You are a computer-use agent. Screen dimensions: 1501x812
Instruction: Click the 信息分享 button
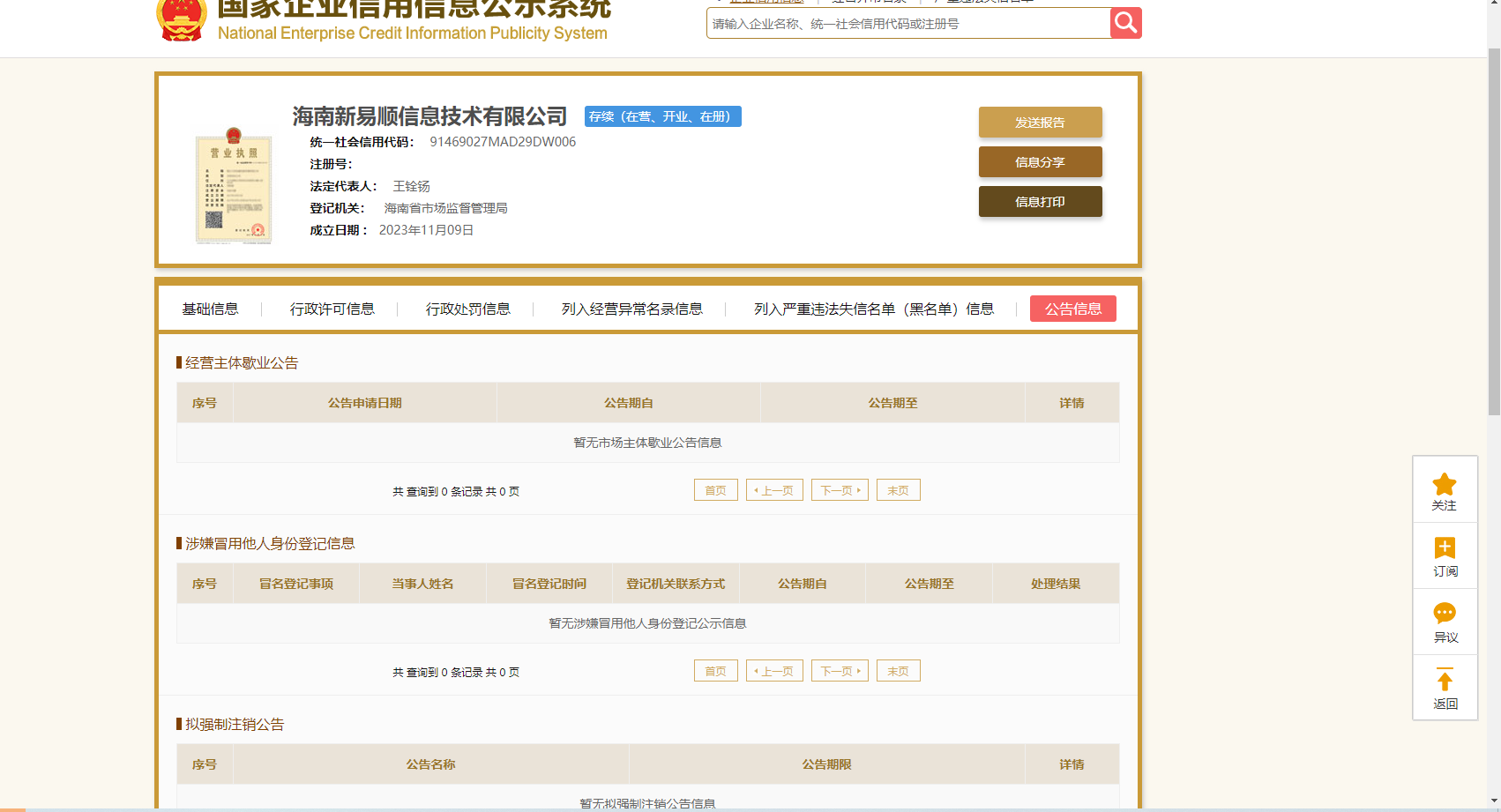tap(1041, 162)
